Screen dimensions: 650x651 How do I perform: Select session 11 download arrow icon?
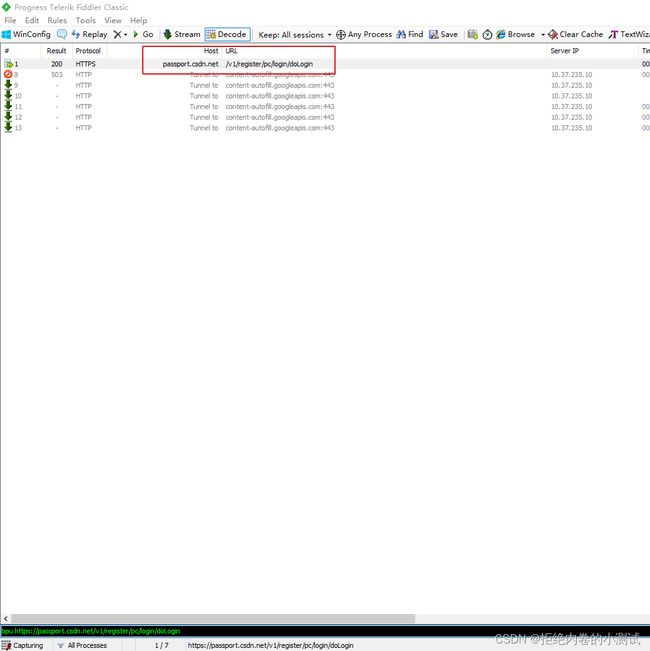click(8, 106)
